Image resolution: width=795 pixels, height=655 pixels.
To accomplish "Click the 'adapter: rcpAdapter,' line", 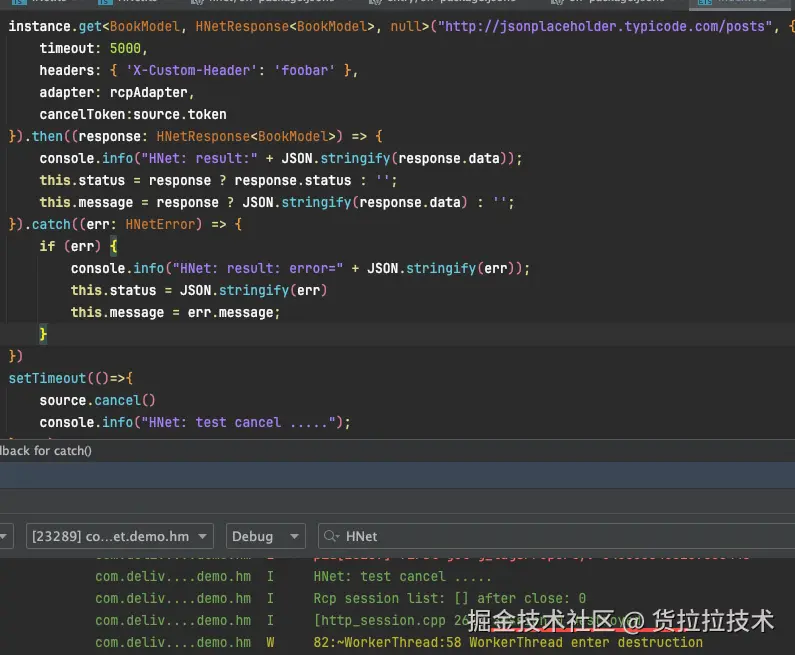I will pos(117,93).
